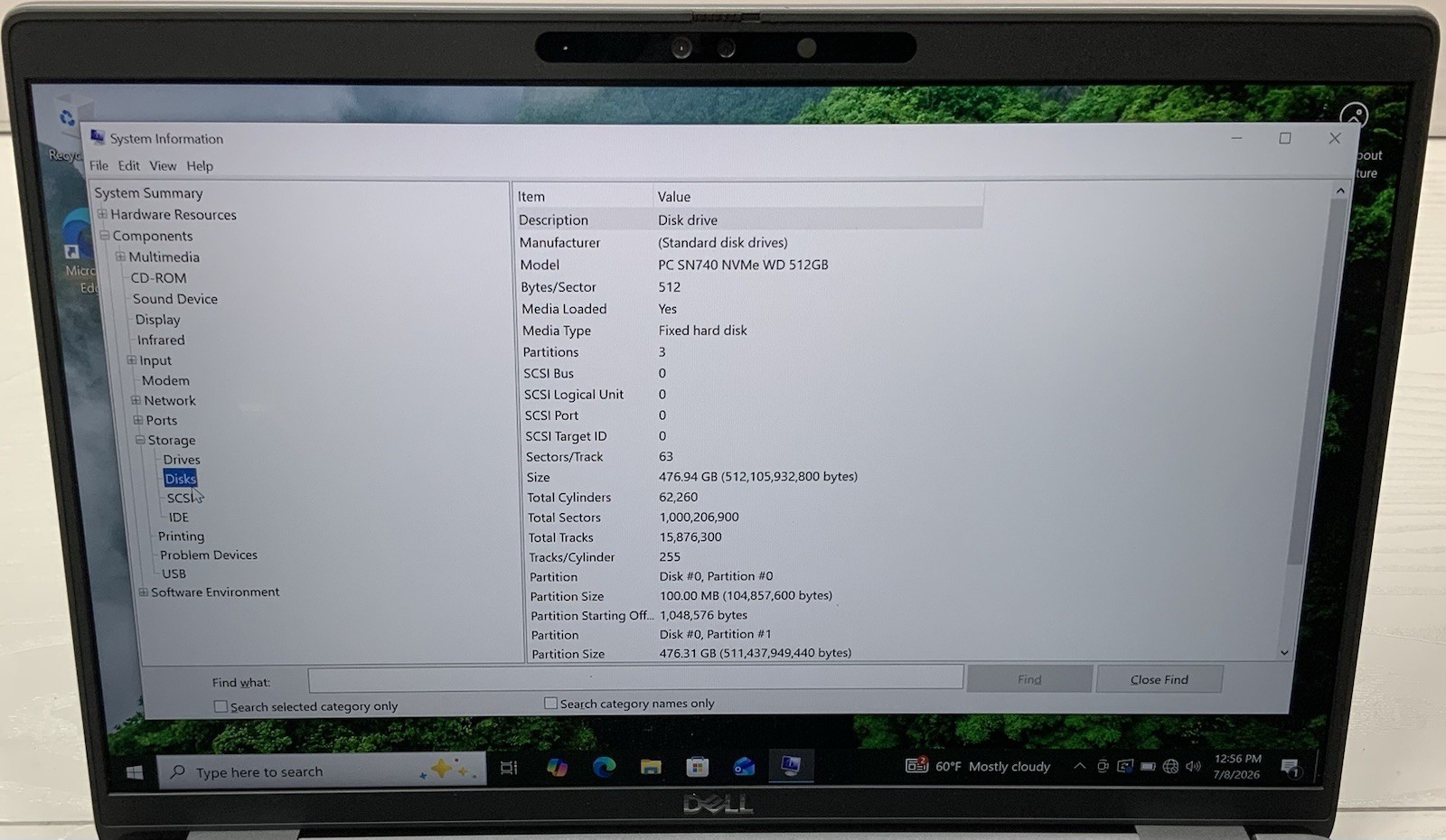Expand the Network node
This screenshot has width=1446, height=840.
pos(136,400)
